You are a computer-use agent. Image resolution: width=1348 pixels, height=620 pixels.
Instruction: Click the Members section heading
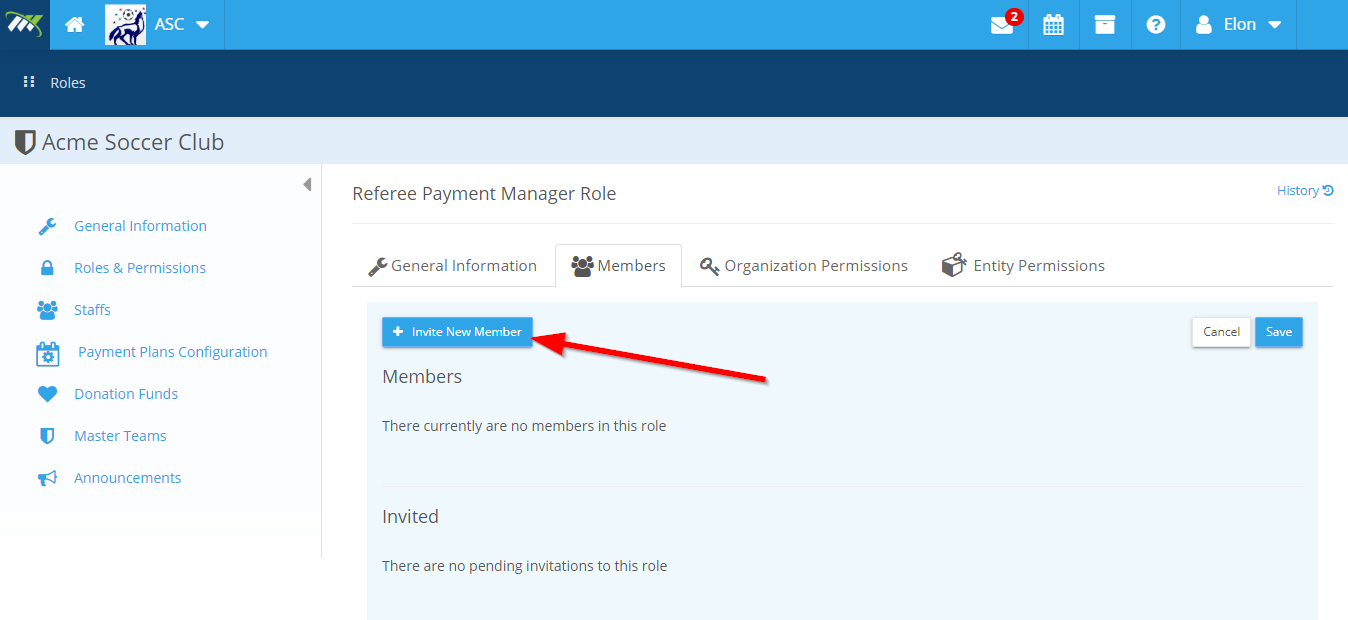[x=422, y=377]
